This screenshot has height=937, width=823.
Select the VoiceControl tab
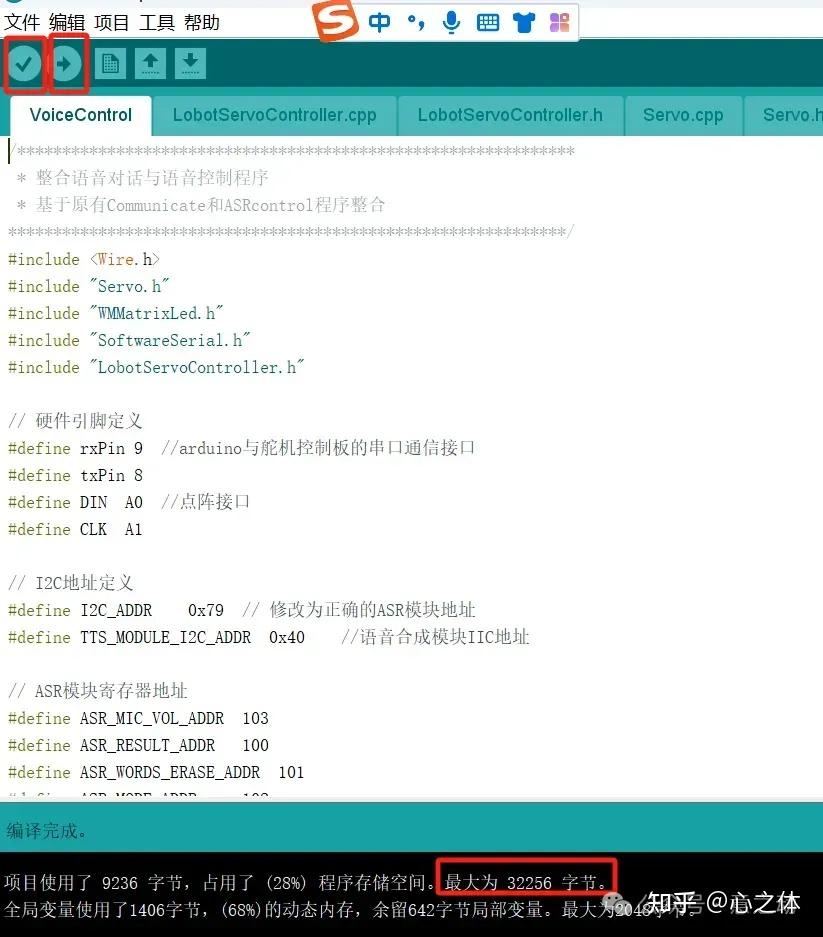[80, 115]
